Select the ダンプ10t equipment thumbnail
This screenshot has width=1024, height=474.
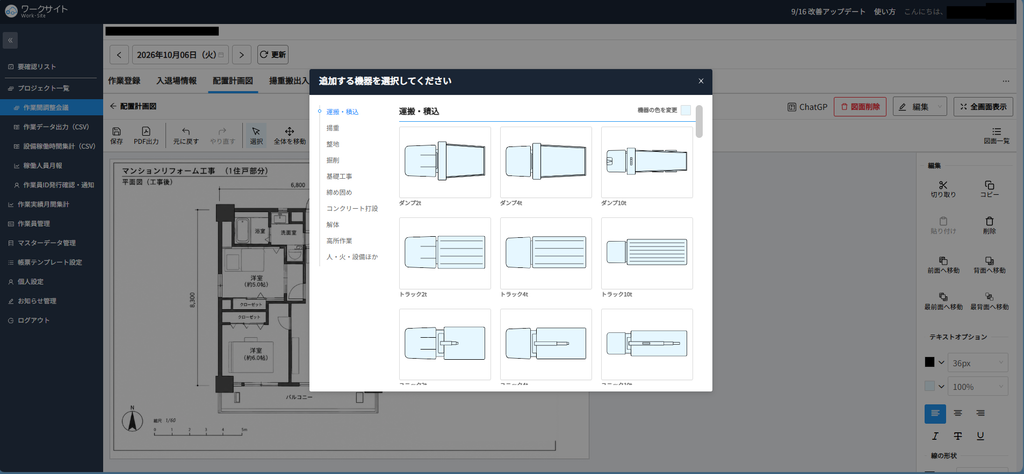(647, 162)
